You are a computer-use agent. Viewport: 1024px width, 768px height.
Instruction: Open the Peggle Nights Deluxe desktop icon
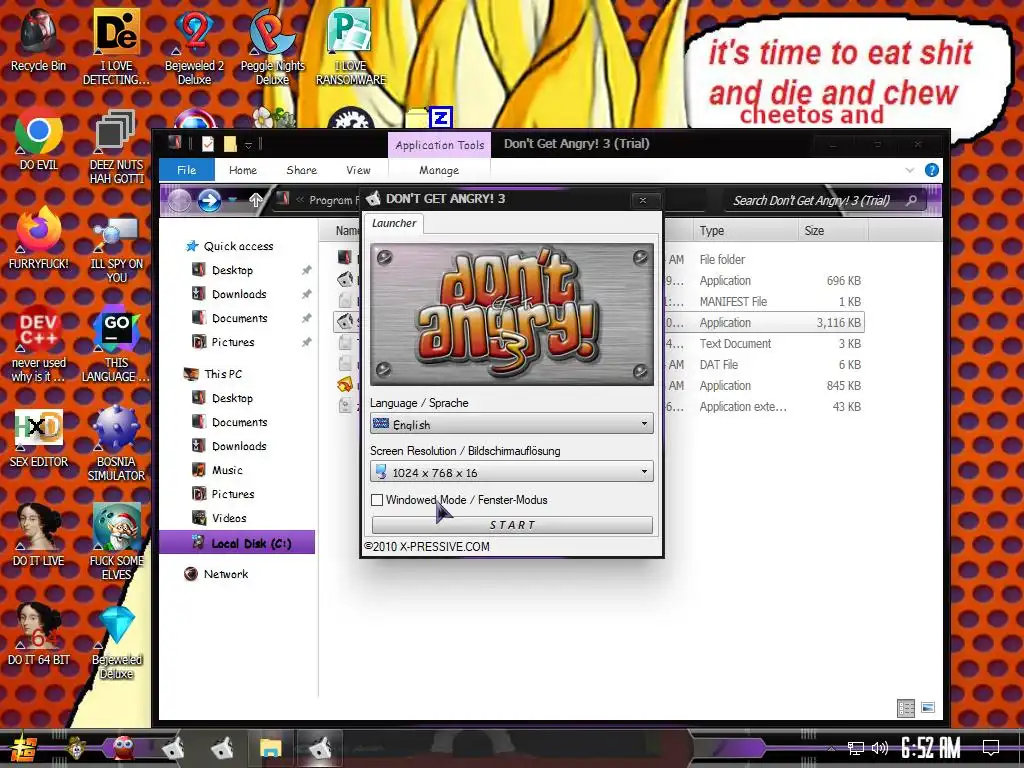(272, 46)
